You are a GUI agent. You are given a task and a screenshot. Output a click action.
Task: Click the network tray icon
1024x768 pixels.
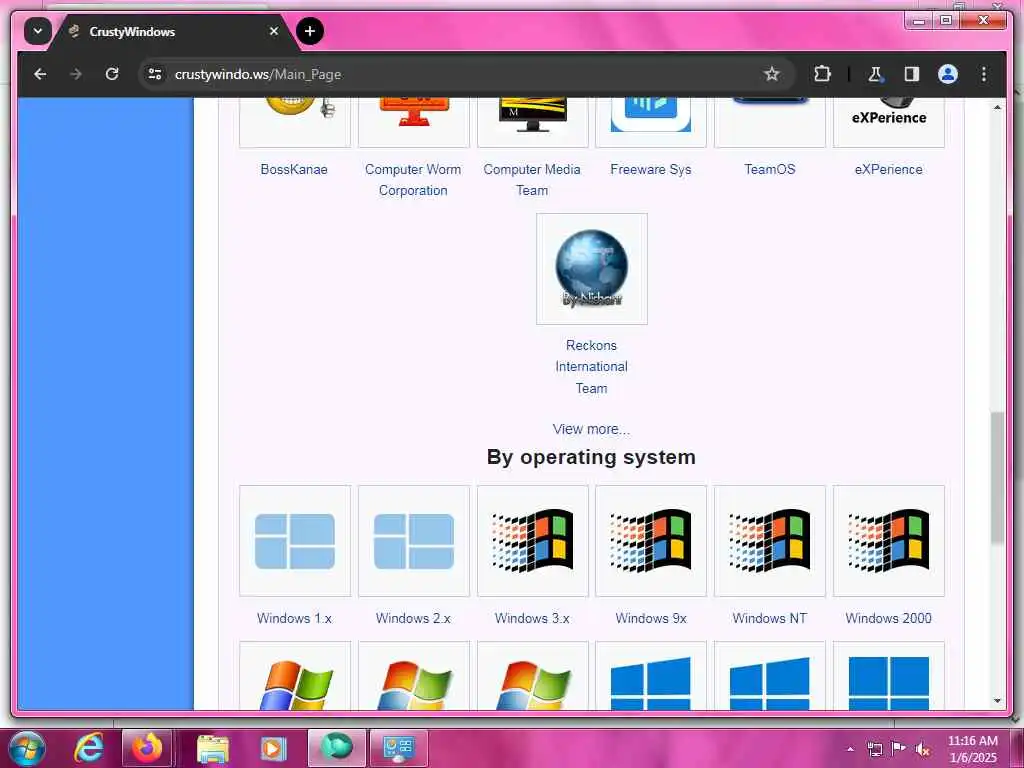pos(874,749)
